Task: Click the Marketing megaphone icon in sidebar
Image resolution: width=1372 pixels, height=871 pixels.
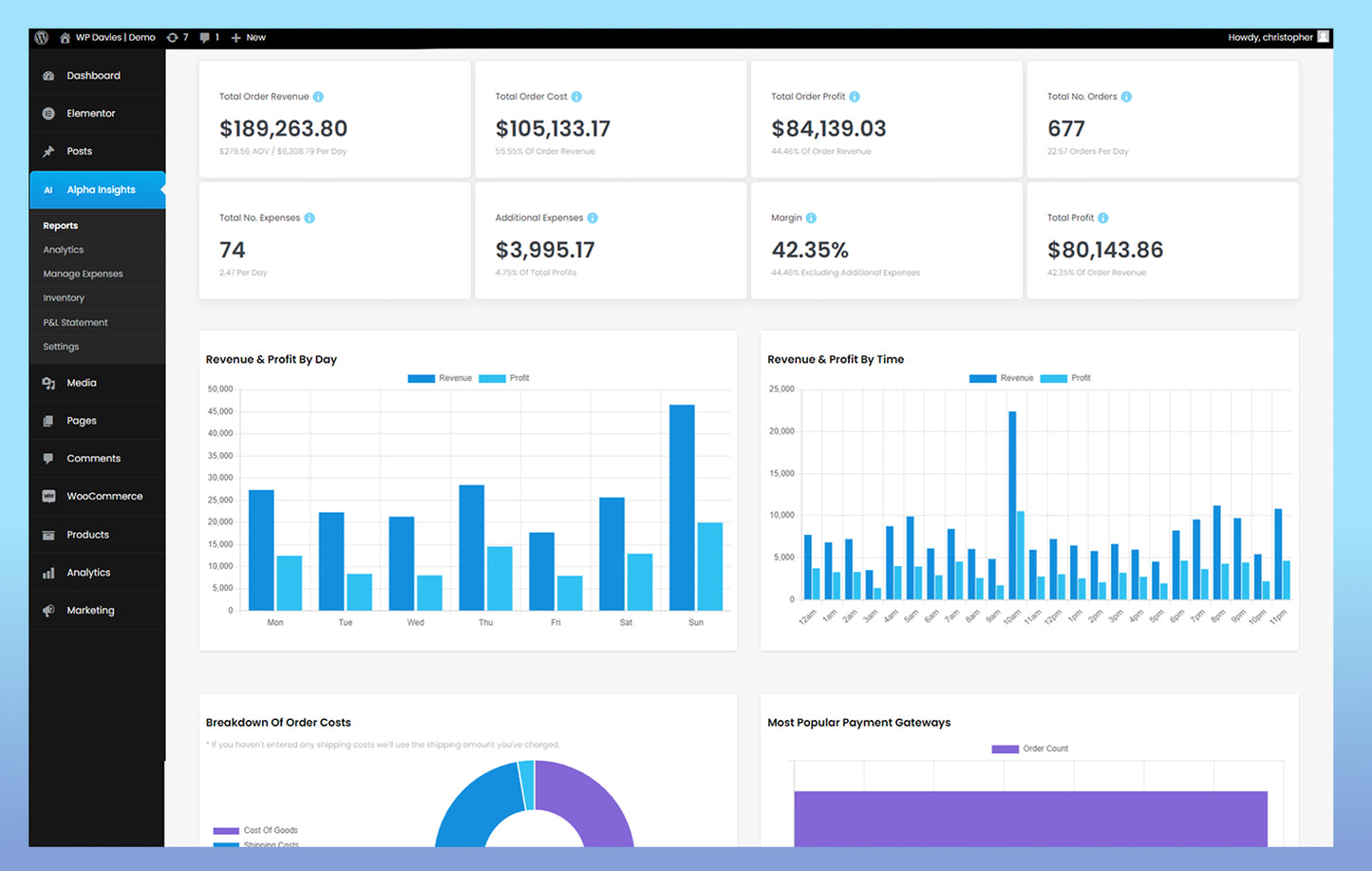Action: coord(48,611)
